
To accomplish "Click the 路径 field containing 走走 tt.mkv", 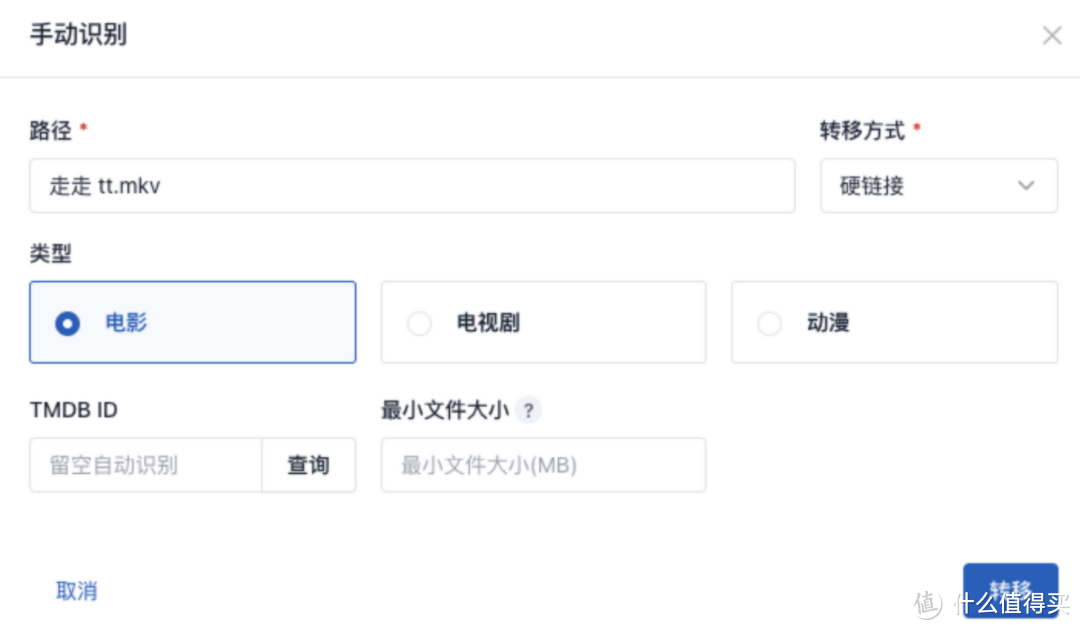I will 411,185.
